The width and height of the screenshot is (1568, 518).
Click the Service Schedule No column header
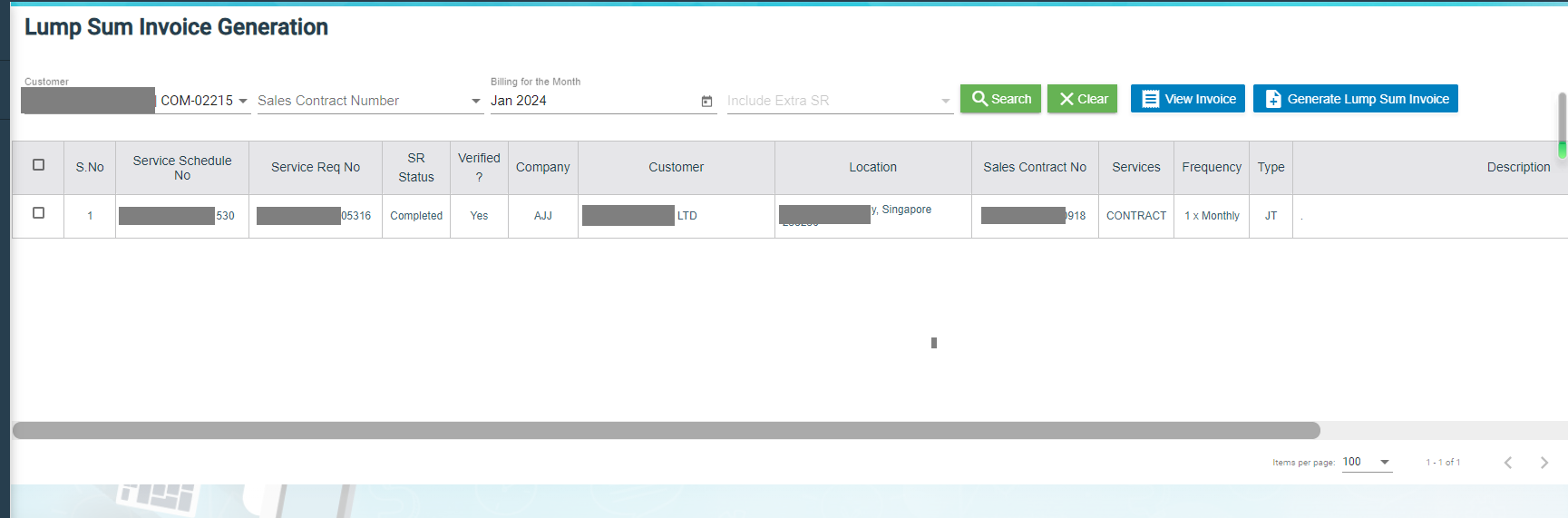pos(182,168)
